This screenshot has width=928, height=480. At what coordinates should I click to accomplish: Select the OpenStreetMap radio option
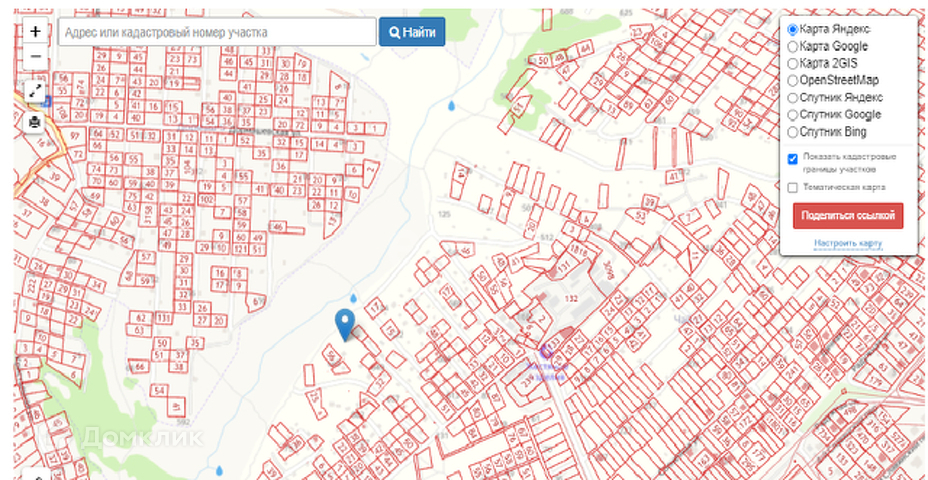pyautogui.click(x=792, y=80)
